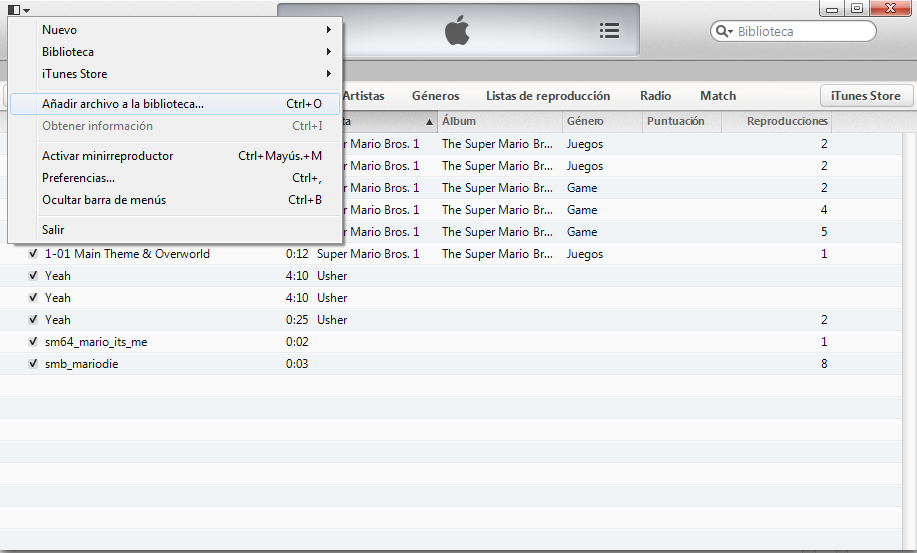This screenshot has width=917, height=553.
Task: Minimize the iTunes window
Action: [x=832, y=8]
